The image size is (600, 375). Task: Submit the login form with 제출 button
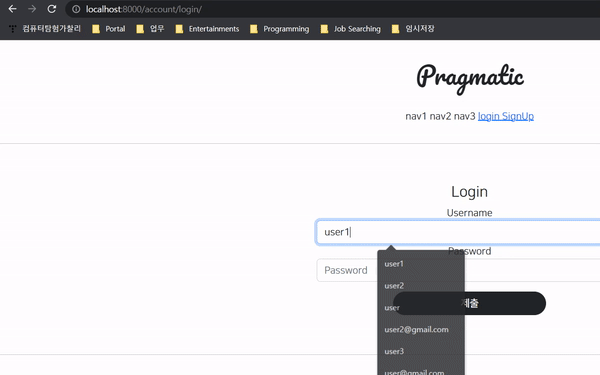pyautogui.click(x=470, y=303)
